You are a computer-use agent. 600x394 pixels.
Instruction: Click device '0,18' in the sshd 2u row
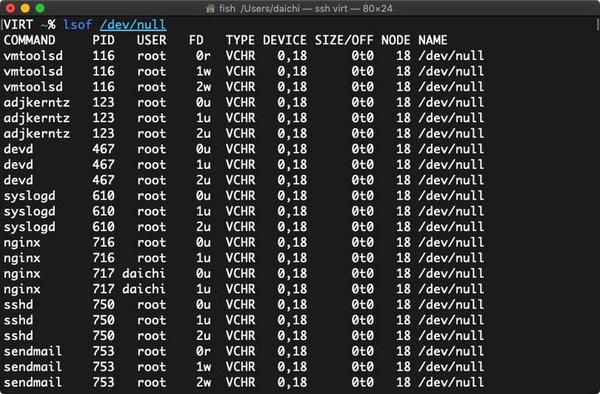point(292,336)
